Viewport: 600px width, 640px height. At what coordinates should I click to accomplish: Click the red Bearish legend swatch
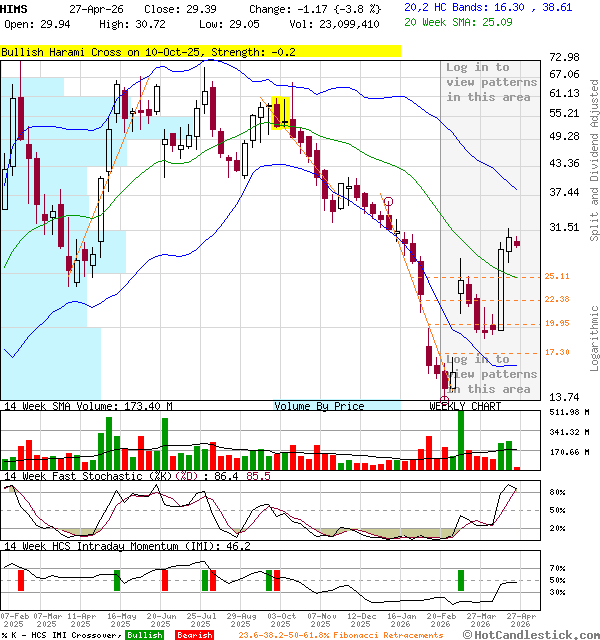point(194,634)
